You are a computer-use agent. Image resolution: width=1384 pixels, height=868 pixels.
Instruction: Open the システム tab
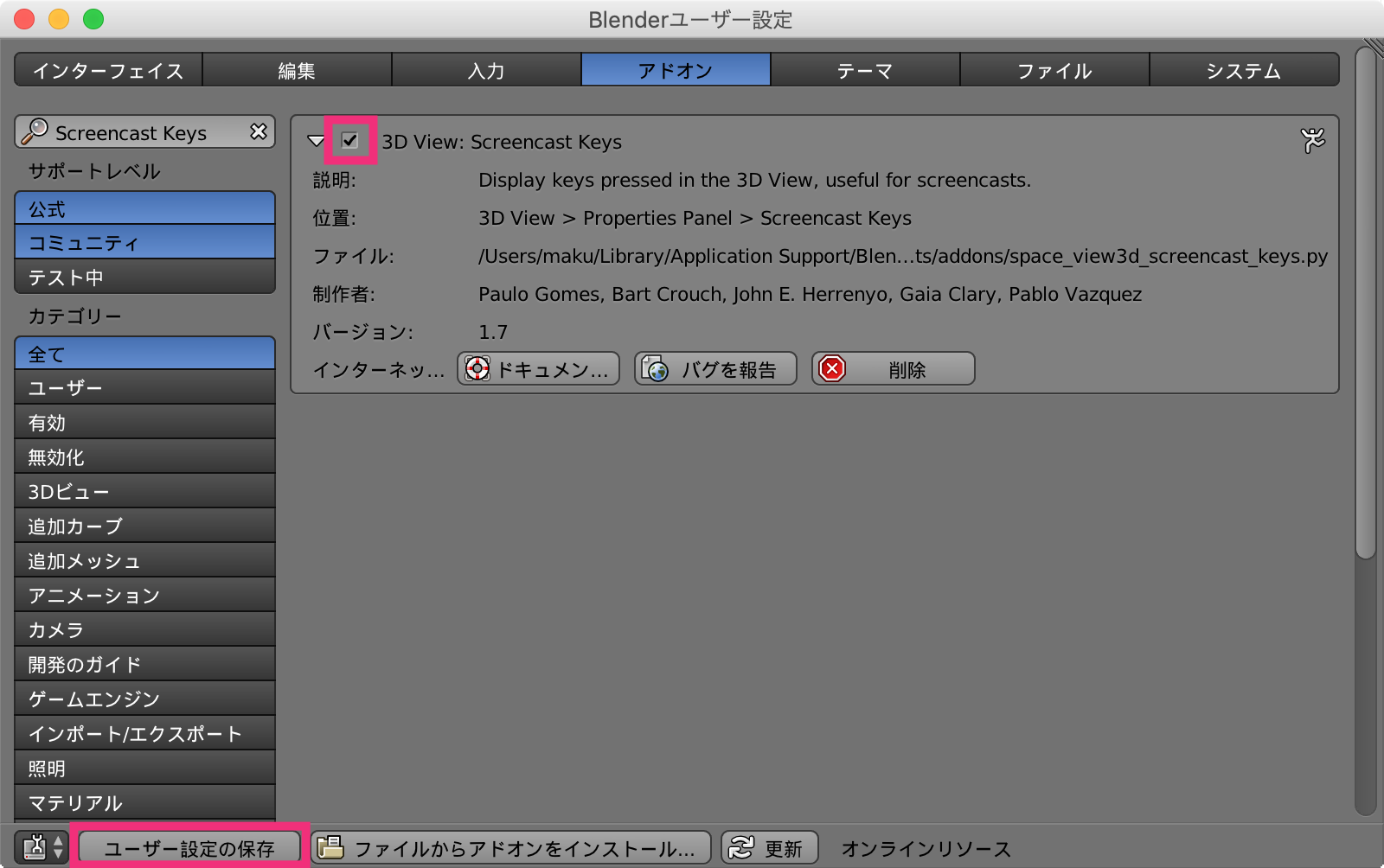pyautogui.click(x=1244, y=70)
